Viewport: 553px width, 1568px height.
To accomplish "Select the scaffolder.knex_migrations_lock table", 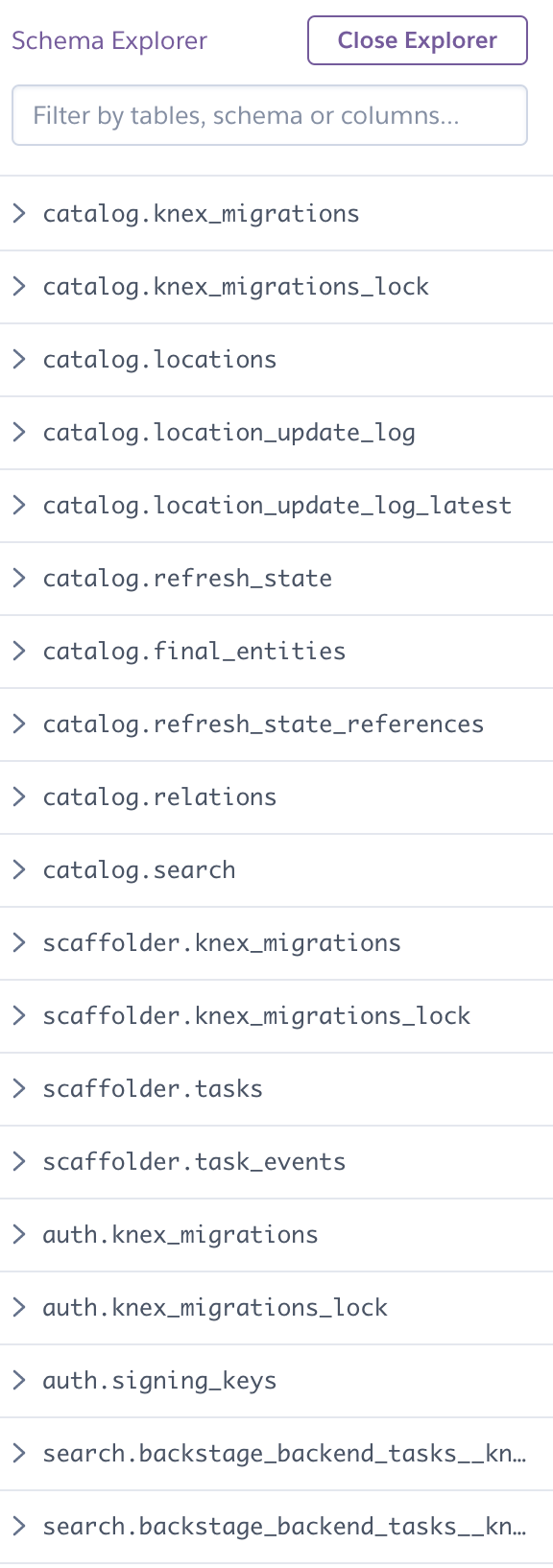I will pos(256,1015).
